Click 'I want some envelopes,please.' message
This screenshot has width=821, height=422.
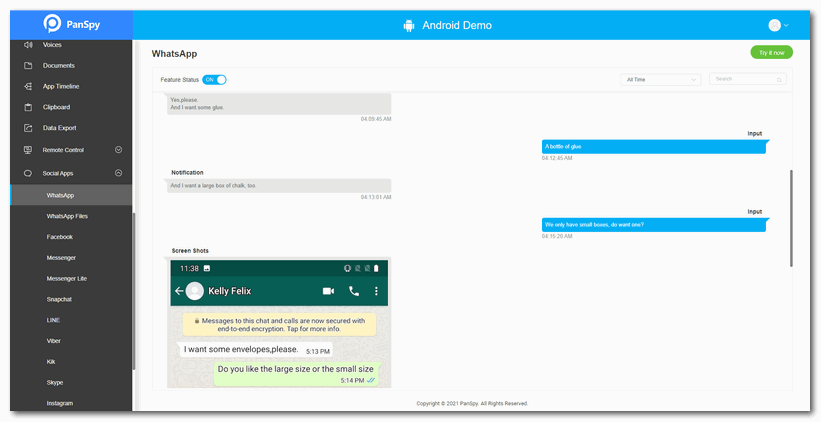point(257,350)
